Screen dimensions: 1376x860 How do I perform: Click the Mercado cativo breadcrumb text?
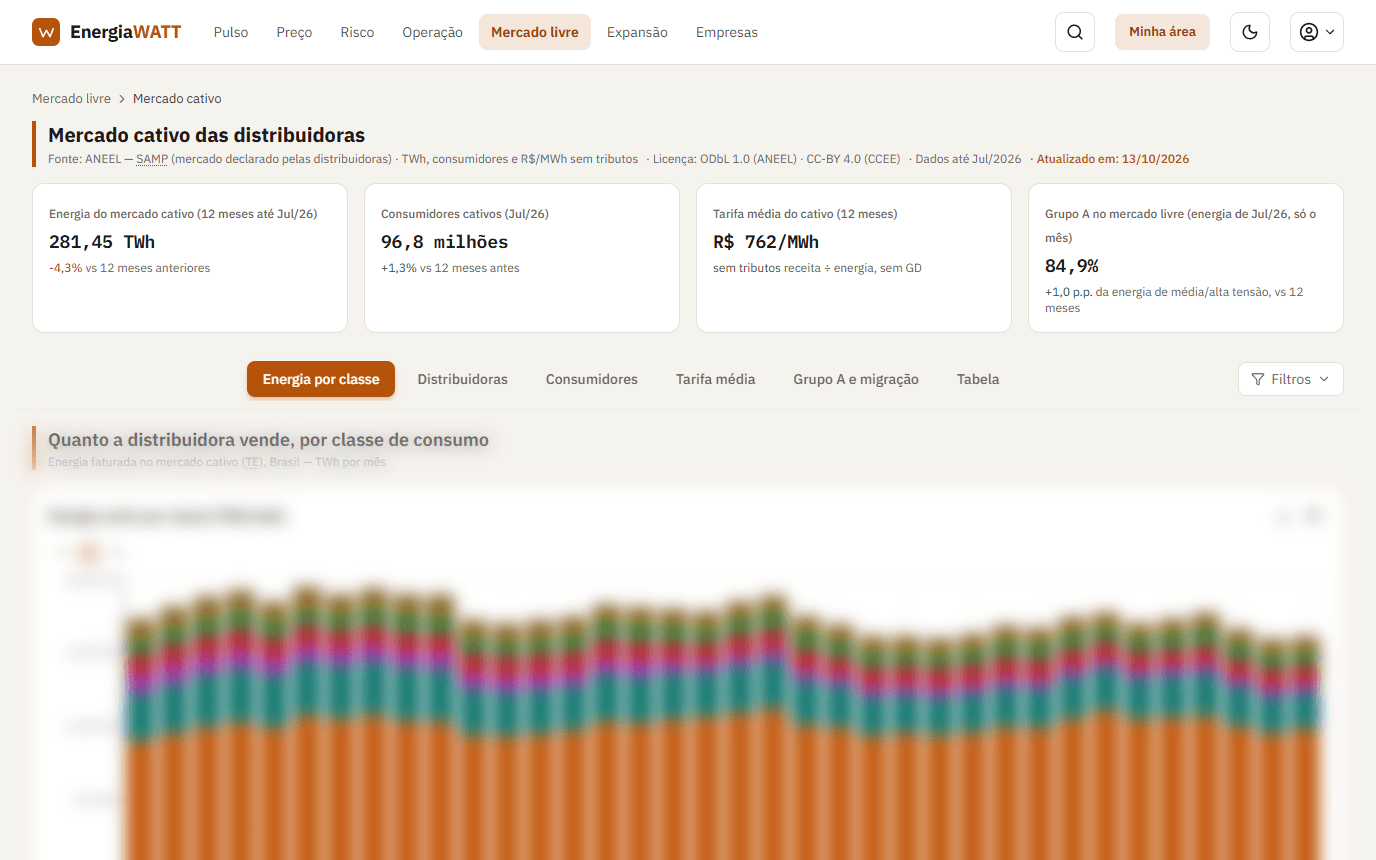click(x=177, y=99)
